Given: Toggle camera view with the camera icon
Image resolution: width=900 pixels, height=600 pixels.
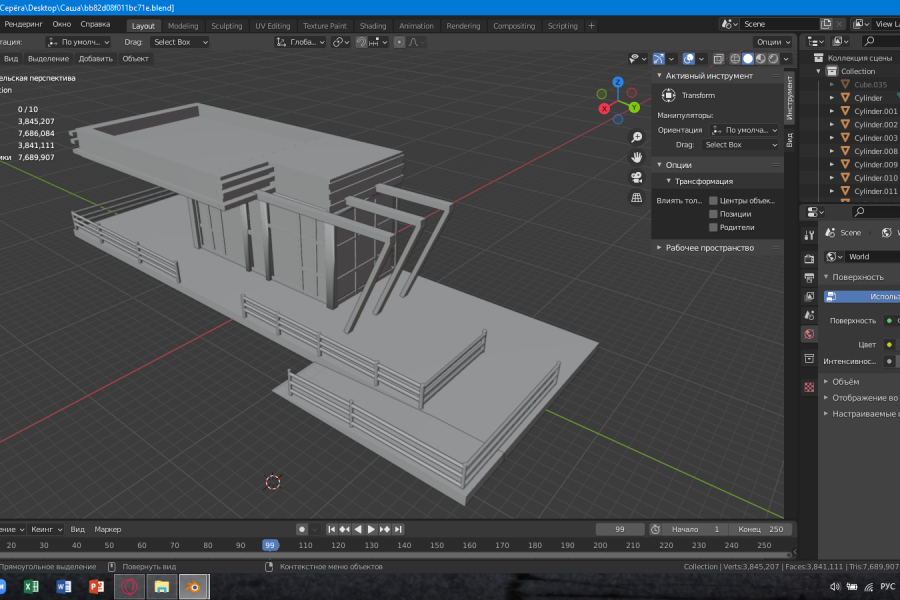Looking at the screenshot, I should 636,177.
